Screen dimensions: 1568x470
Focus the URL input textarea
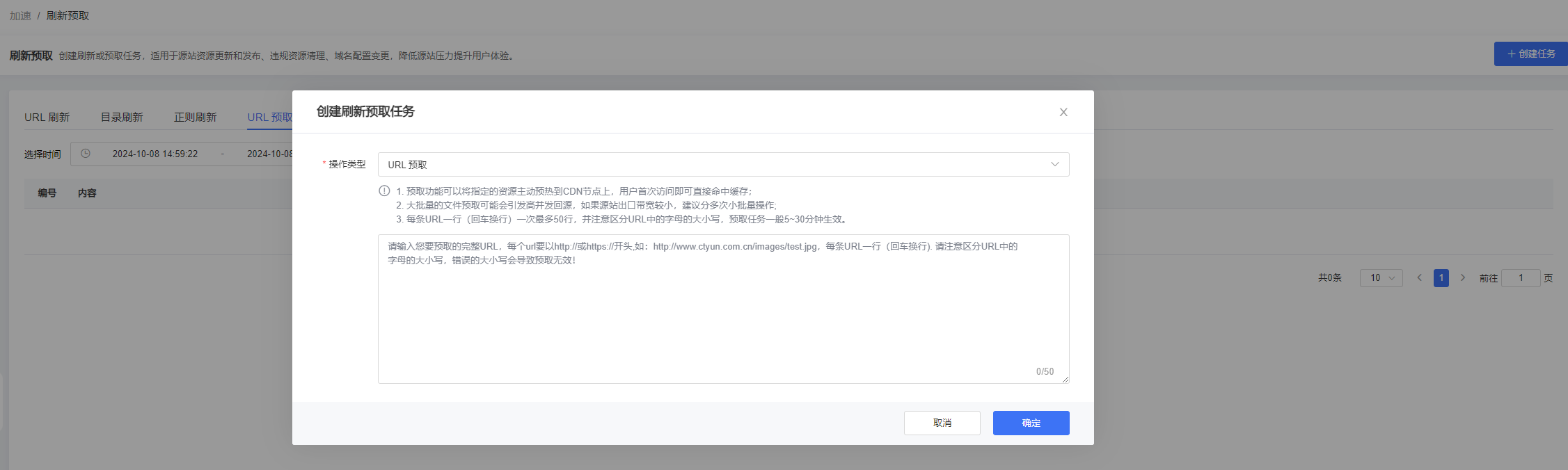coord(723,309)
